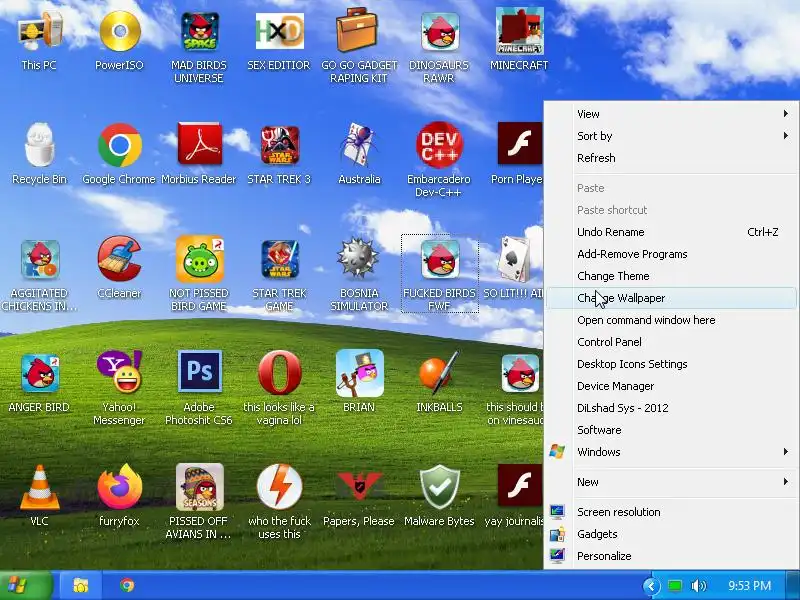Select DiLshad Sys - 2012 entry
Viewport: 800px width, 600px height.
point(671,408)
